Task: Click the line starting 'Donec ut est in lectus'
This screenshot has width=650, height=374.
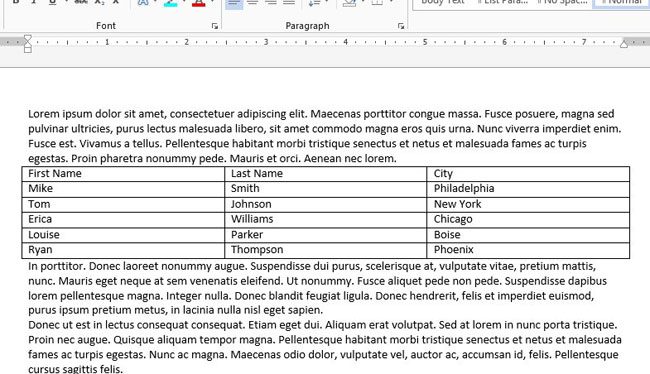Action: [x=323, y=325]
